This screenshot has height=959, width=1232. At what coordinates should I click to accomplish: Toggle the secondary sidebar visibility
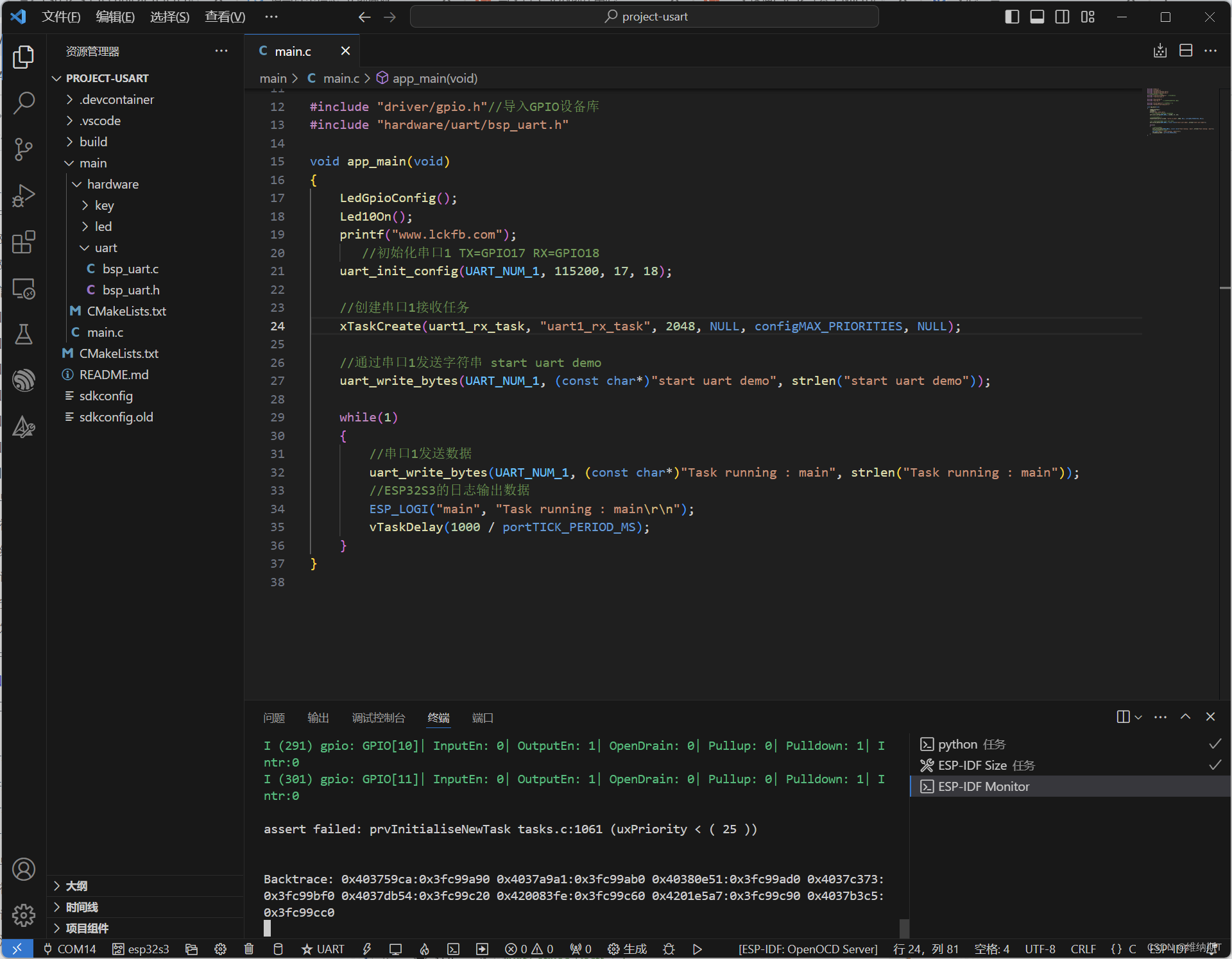(1062, 17)
